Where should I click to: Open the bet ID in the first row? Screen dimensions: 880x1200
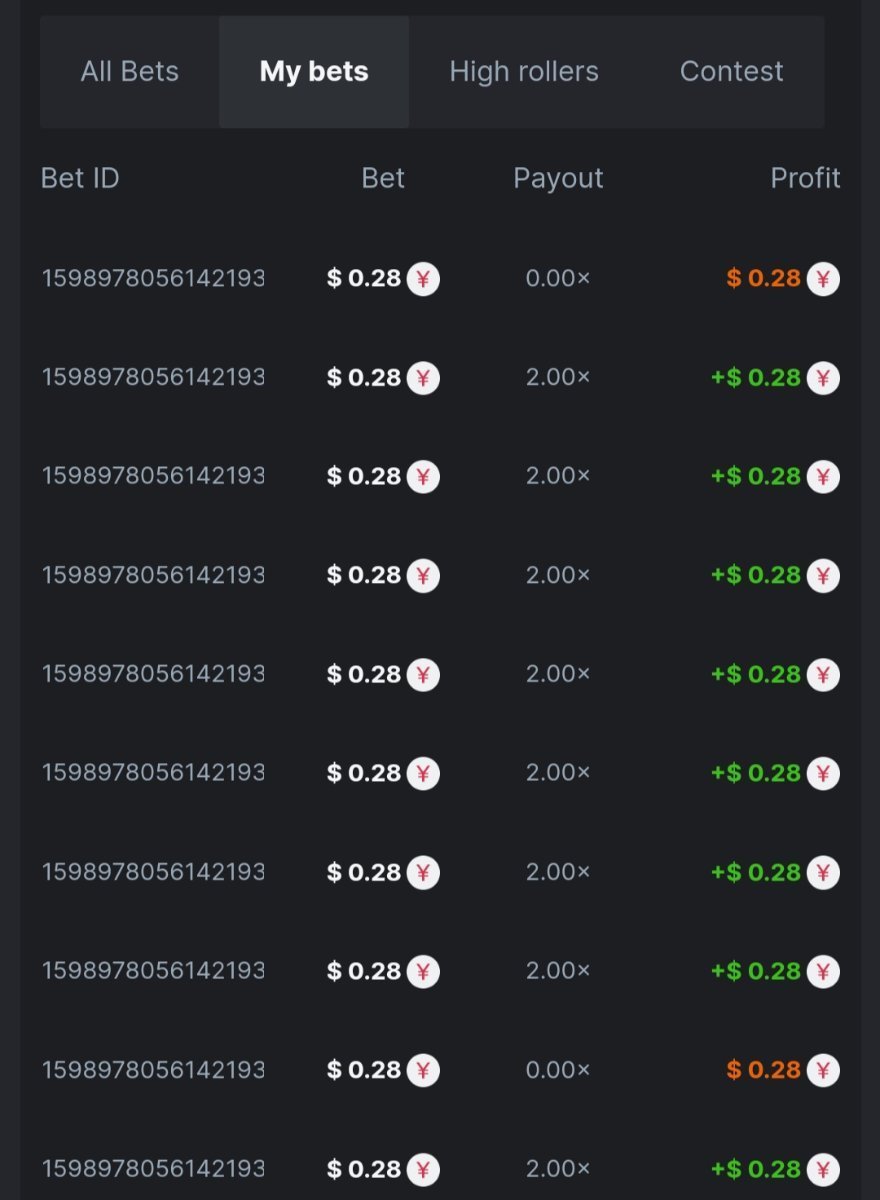153,278
